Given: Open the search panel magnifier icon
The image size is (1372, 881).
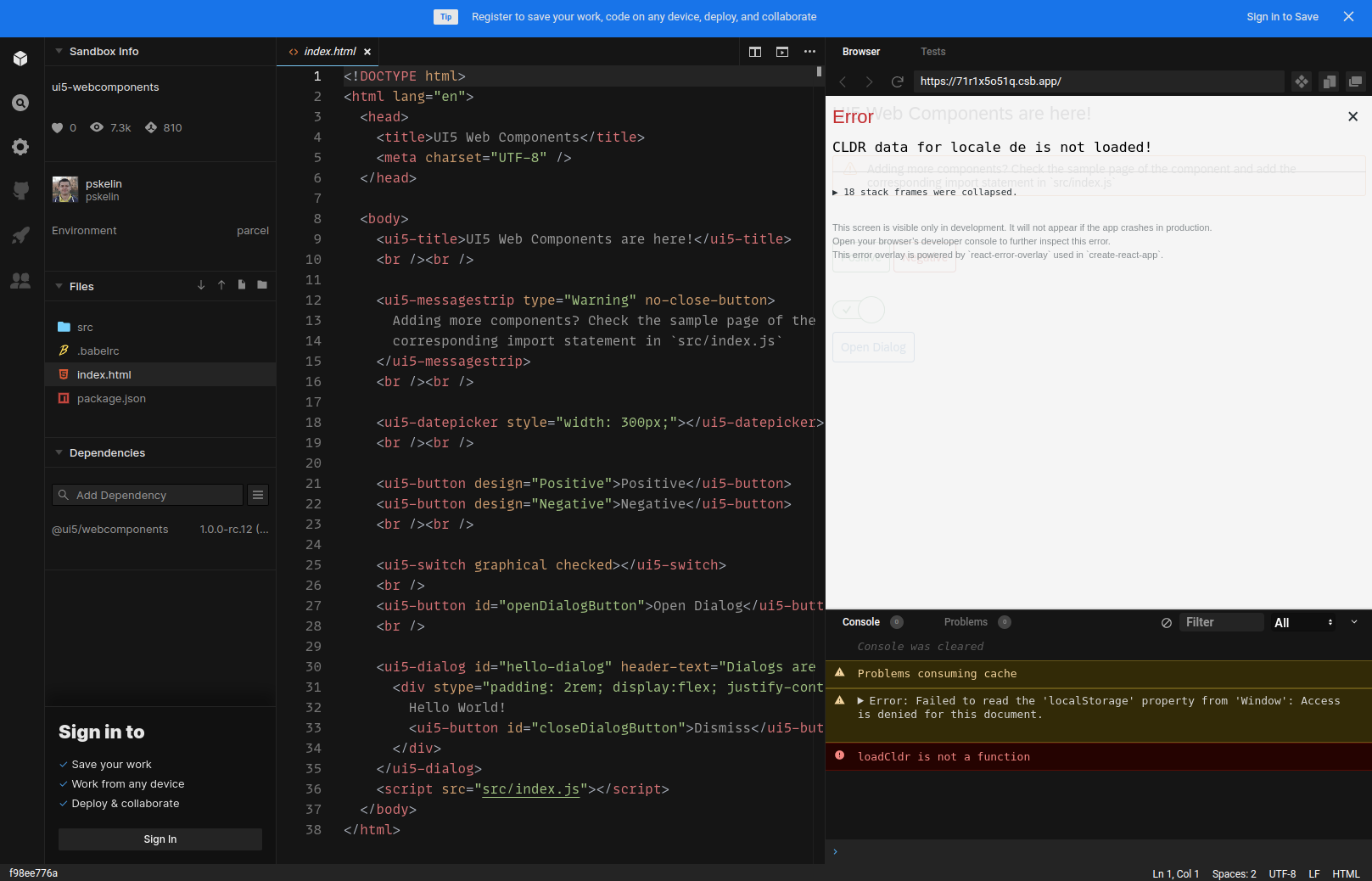Looking at the screenshot, I should 20,103.
